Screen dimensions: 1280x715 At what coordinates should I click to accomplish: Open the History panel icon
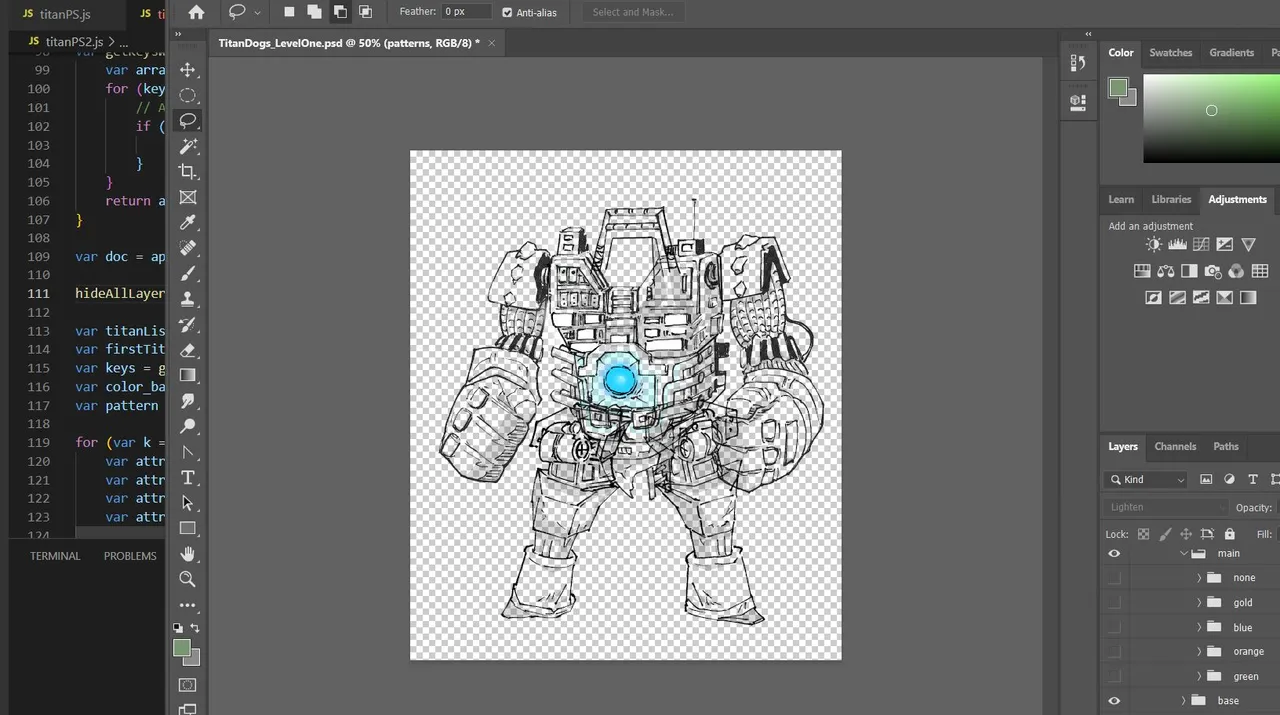1078,63
